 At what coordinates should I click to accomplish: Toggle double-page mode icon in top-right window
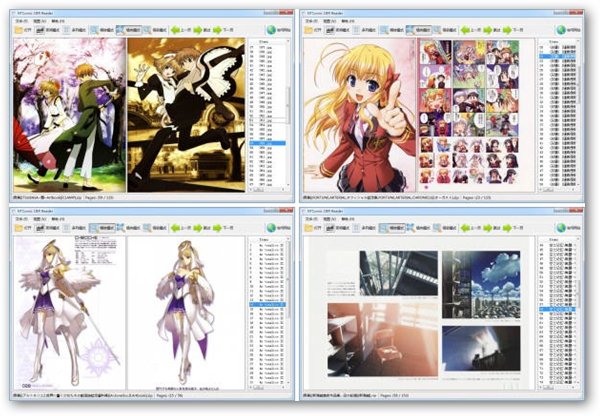pyautogui.click(x=331, y=30)
